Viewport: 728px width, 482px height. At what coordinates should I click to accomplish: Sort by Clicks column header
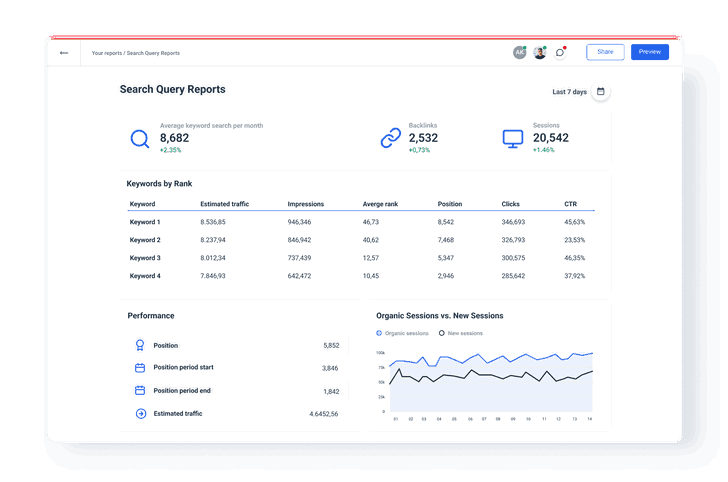[x=510, y=204]
